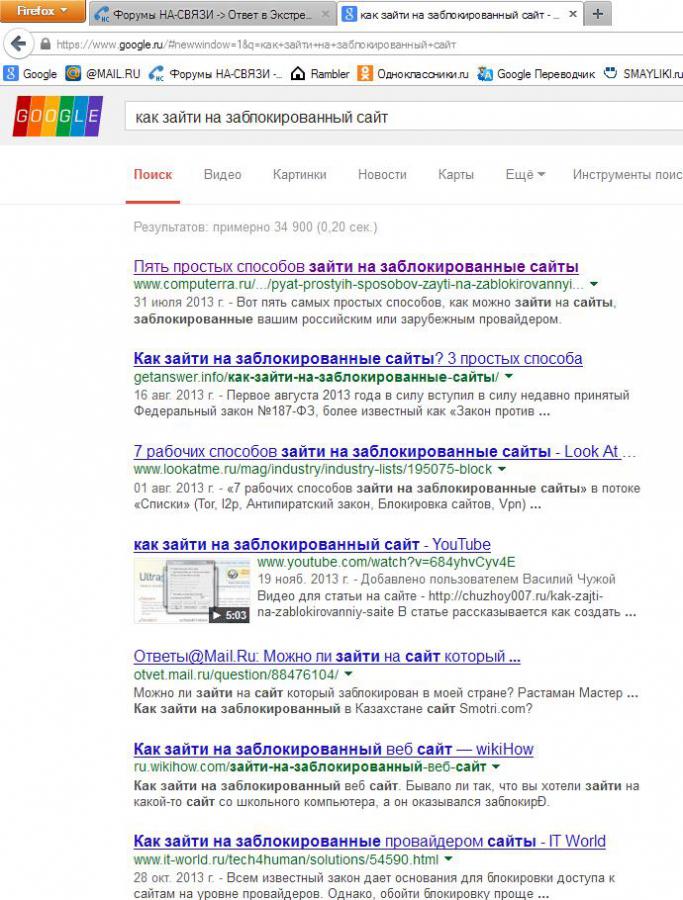
Task: Click the www.youtube.com/watch URL text
Action: (386, 561)
